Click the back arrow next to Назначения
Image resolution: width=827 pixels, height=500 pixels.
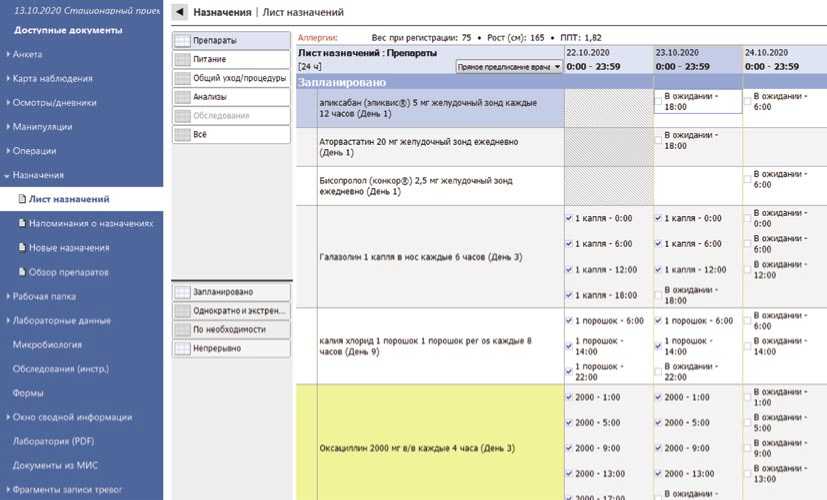[179, 12]
